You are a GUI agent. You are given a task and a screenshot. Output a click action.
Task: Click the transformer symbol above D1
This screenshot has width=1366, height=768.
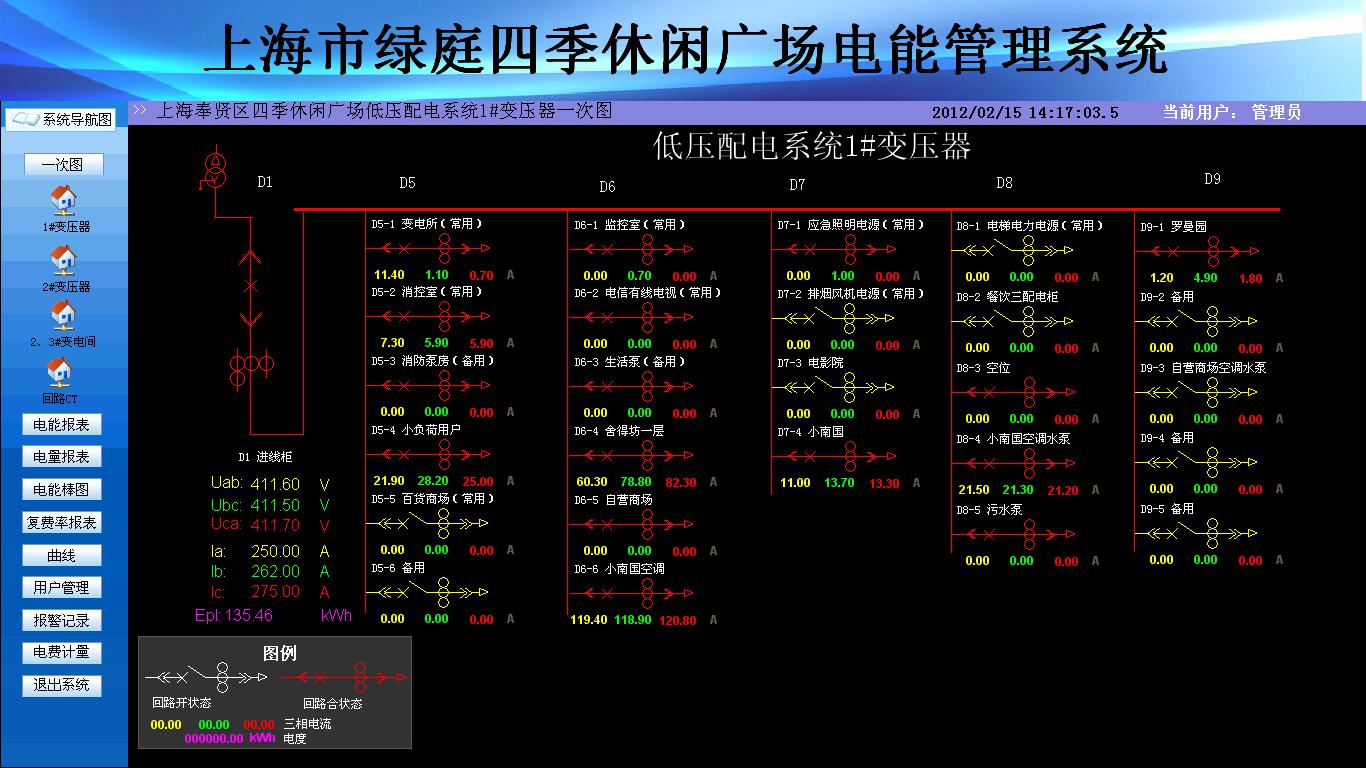pyautogui.click(x=213, y=170)
